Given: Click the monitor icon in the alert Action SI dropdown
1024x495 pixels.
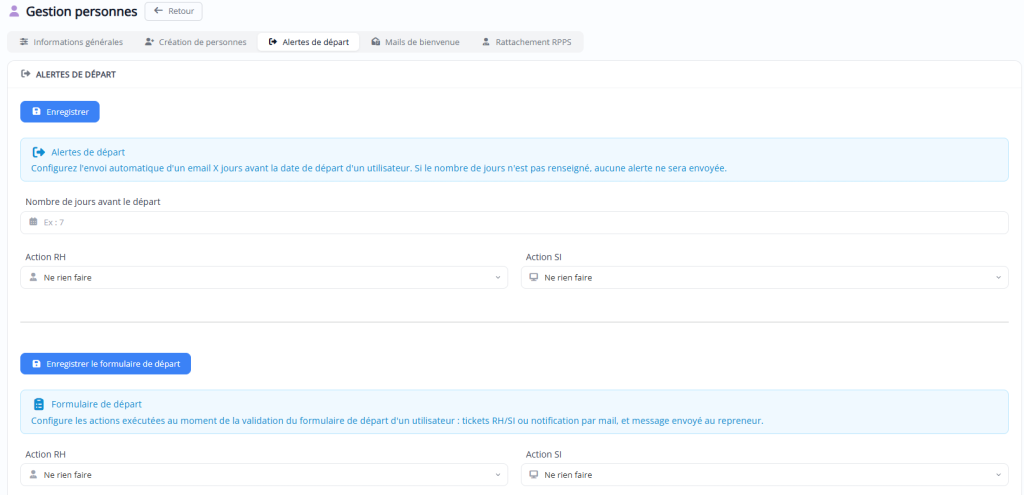Looking at the screenshot, I should point(534,278).
